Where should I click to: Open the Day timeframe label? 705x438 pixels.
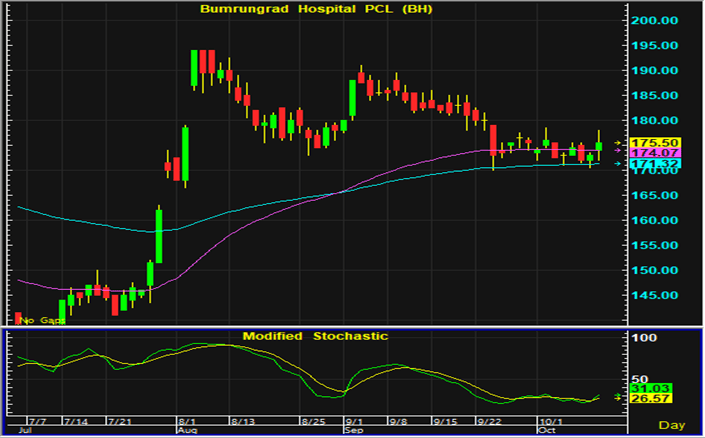[683, 425]
